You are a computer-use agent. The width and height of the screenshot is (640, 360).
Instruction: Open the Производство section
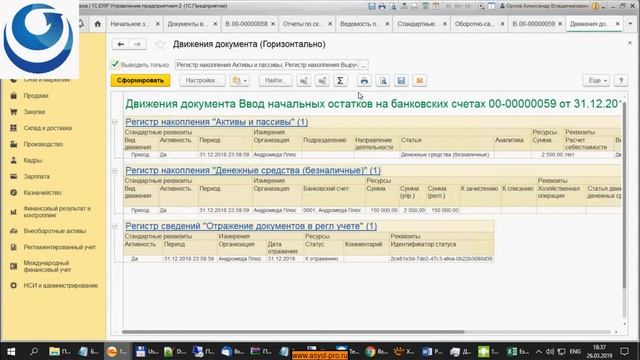coord(43,144)
